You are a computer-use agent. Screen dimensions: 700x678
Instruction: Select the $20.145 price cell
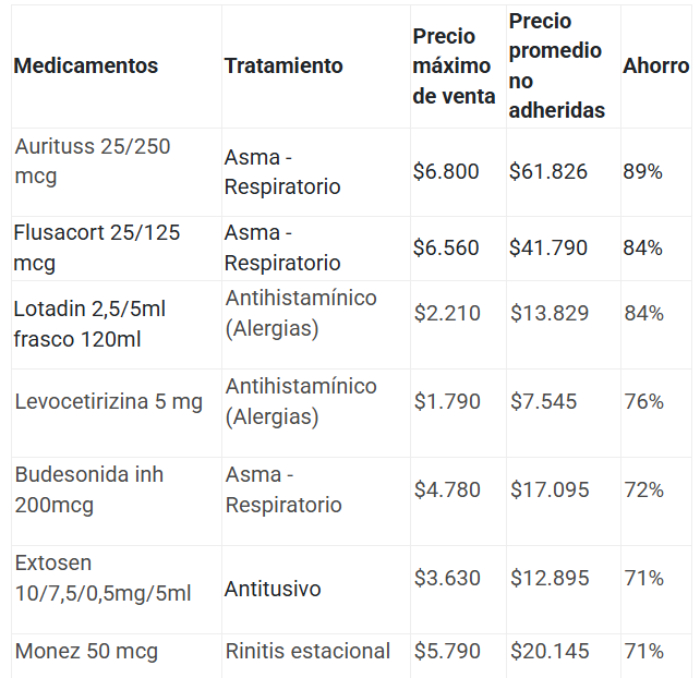click(550, 651)
